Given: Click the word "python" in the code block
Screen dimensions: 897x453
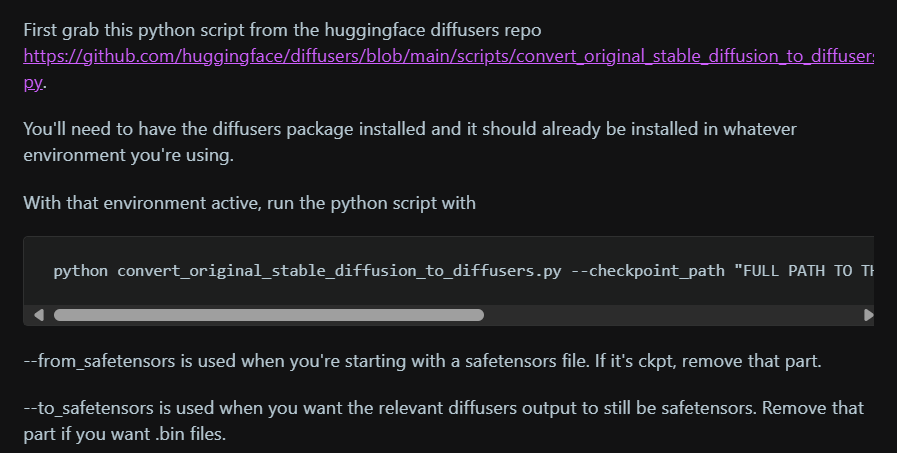Looking at the screenshot, I should point(81,271).
